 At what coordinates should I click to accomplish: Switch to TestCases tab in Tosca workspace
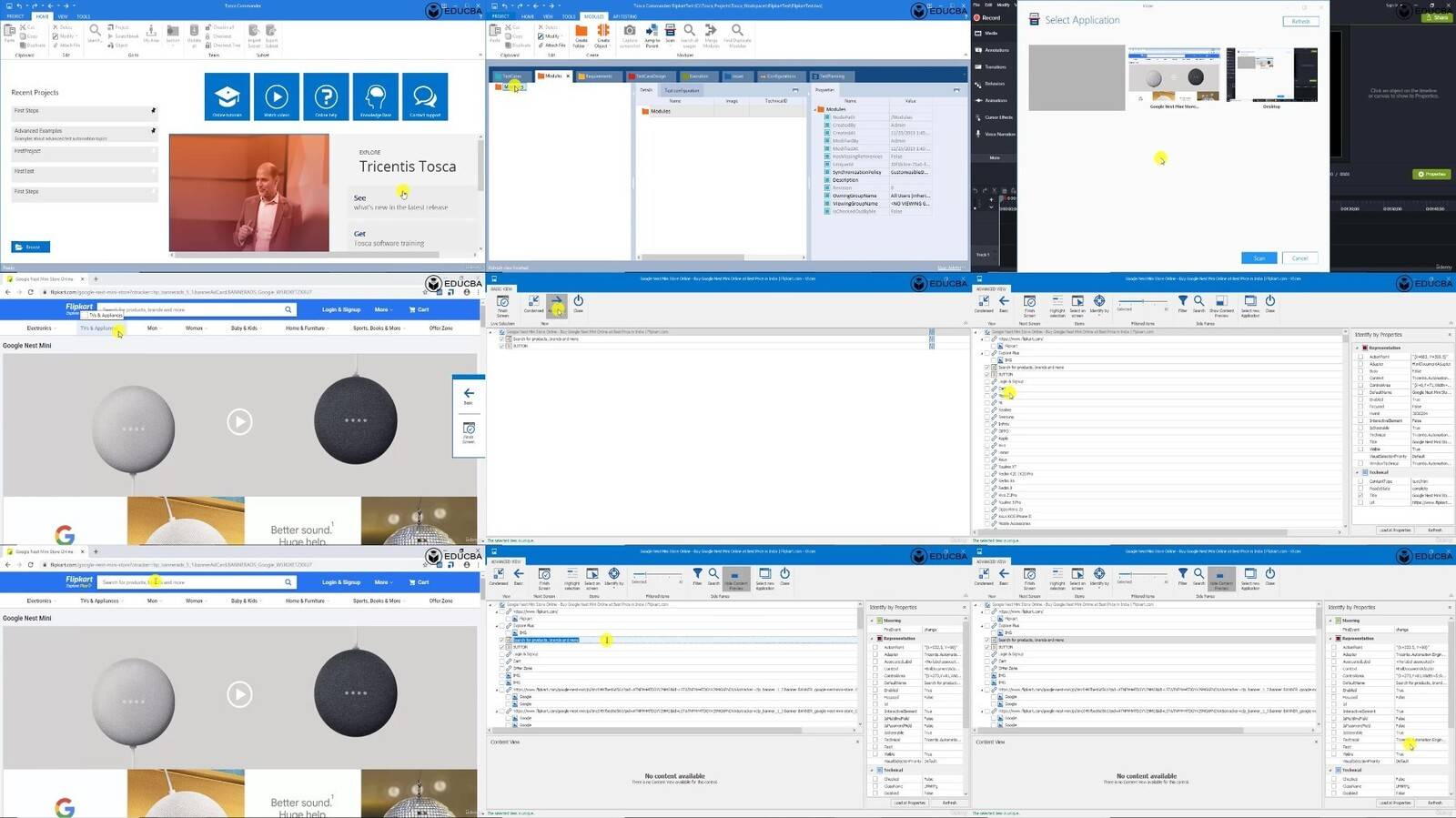tap(511, 76)
